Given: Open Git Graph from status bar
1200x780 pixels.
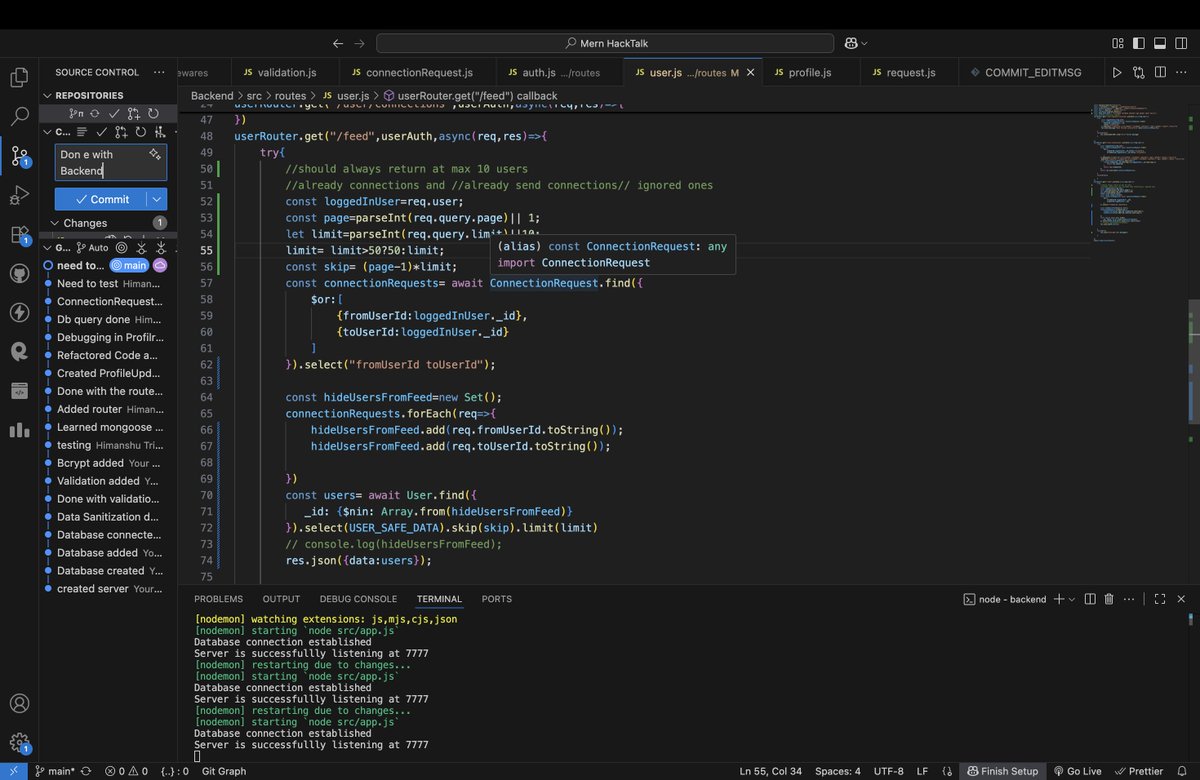Looking at the screenshot, I should coord(224,771).
